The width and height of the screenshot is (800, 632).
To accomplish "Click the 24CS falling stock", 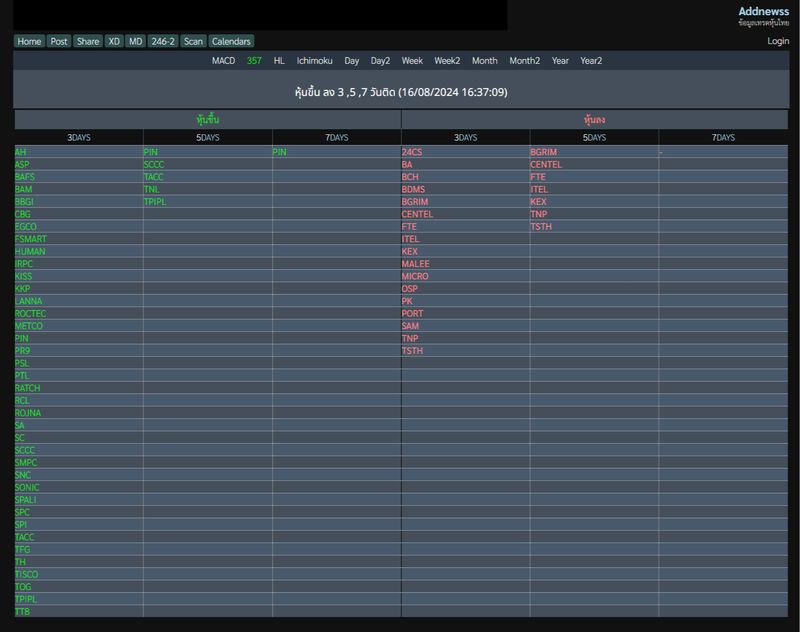I will [x=412, y=152].
